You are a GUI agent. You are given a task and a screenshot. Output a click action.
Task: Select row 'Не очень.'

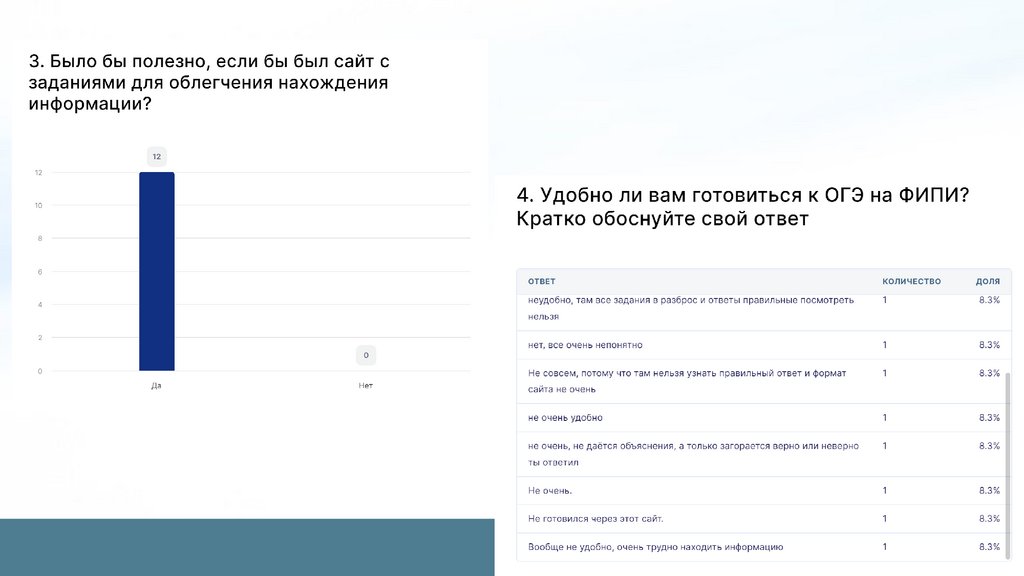[x=763, y=490]
